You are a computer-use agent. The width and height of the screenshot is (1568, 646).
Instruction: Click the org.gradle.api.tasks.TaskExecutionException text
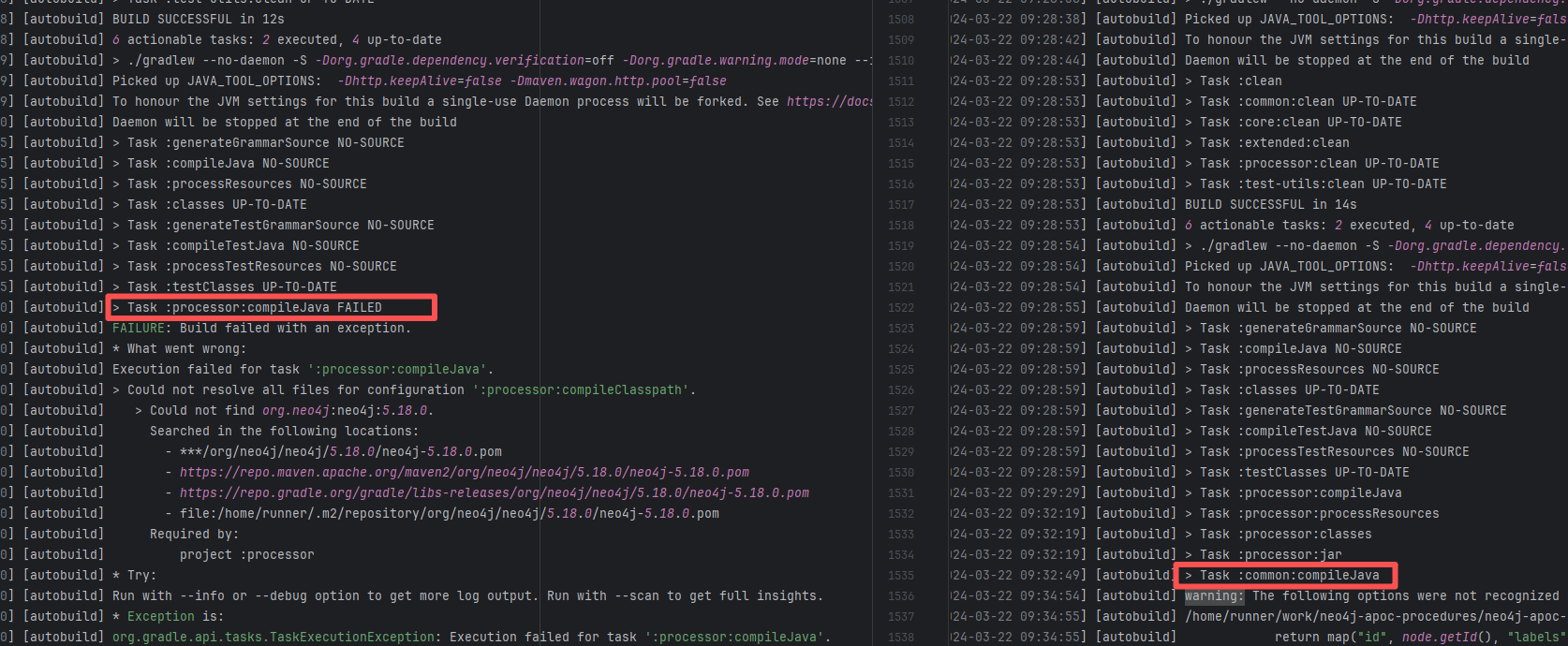click(274, 638)
